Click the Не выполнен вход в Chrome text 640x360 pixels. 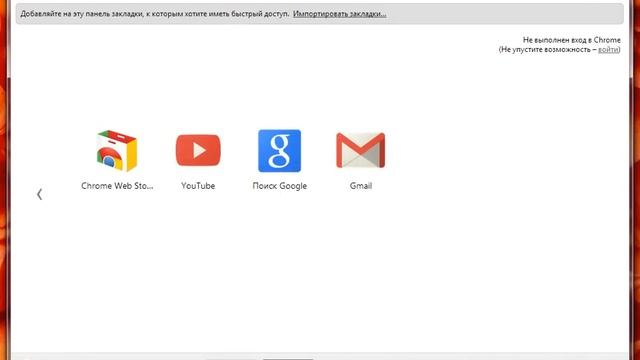point(571,40)
